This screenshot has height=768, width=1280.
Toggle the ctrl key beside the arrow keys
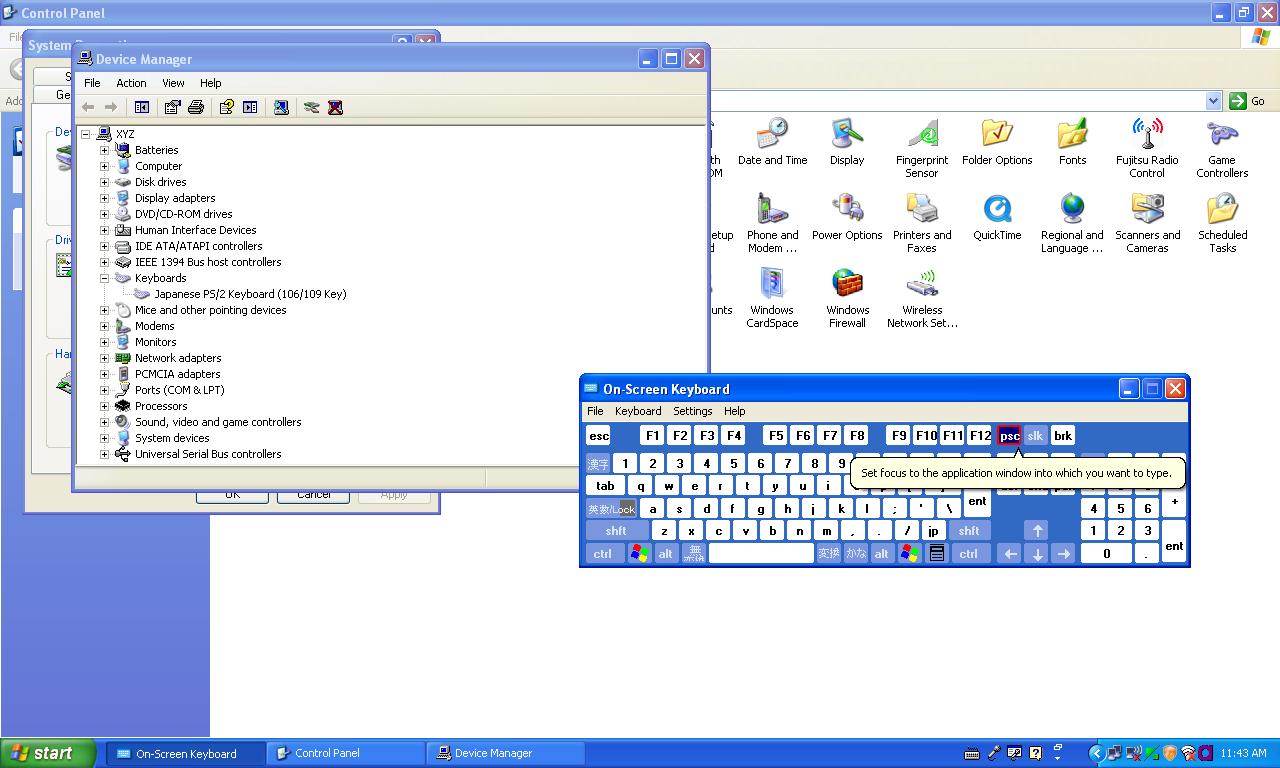(x=969, y=553)
